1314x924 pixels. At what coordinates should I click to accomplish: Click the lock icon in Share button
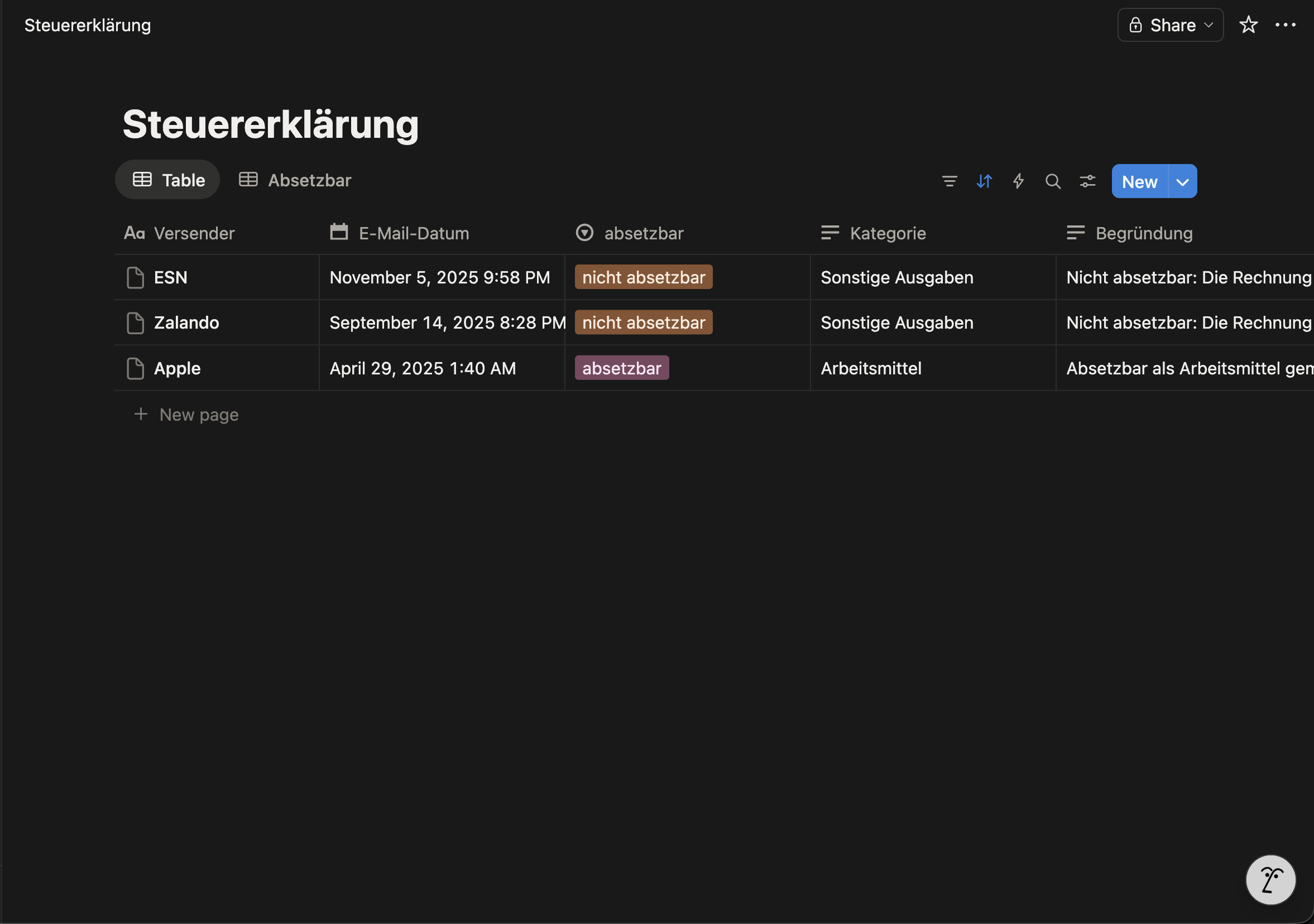(x=1137, y=25)
